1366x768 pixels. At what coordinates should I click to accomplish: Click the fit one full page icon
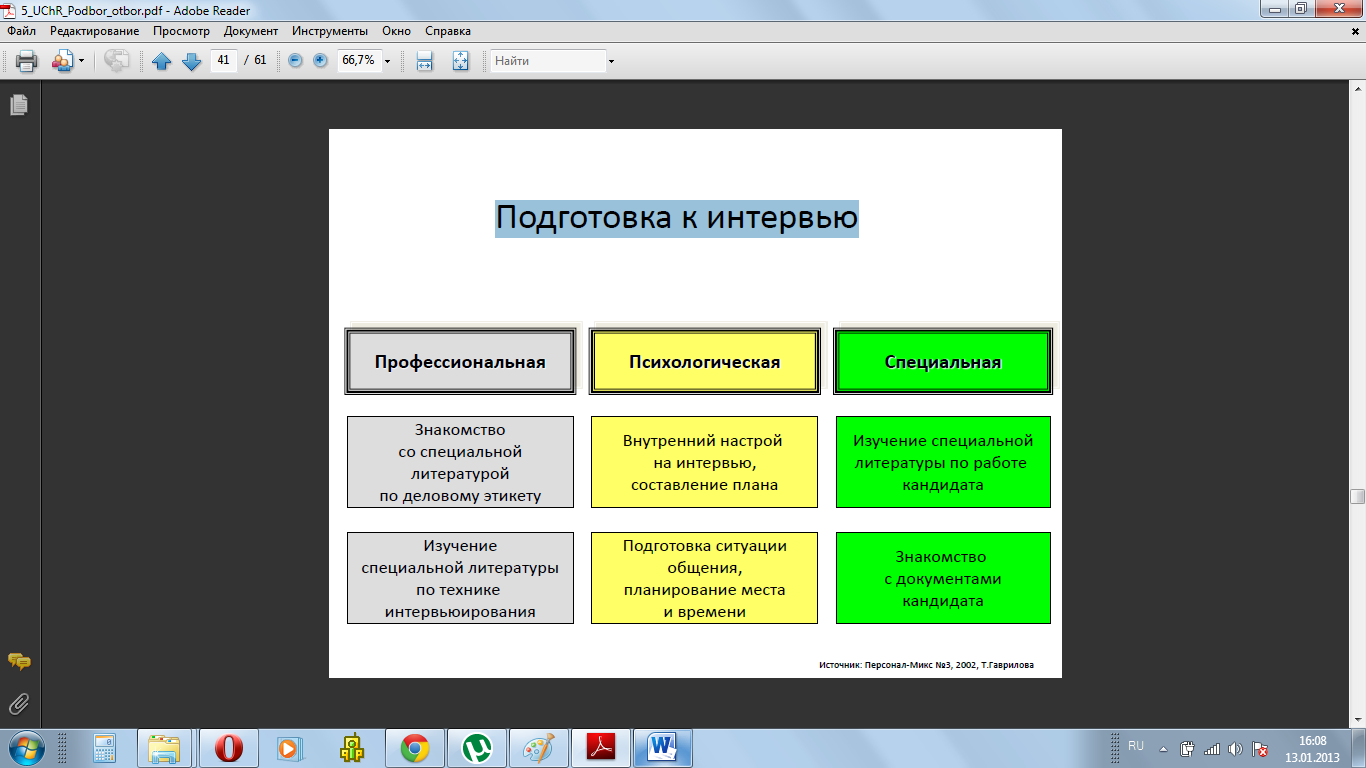[x=460, y=61]
